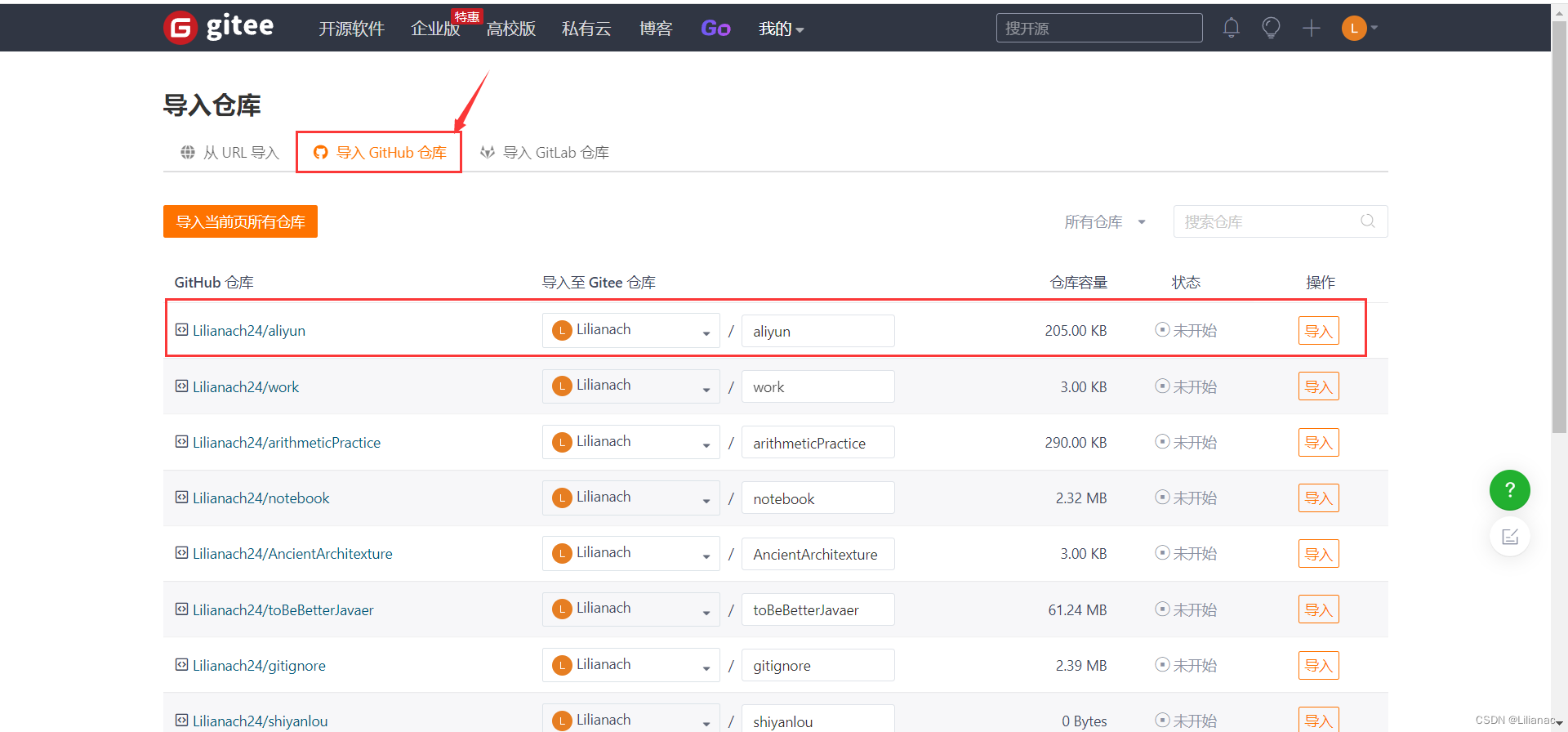The height and width of the screenshot is (732, 1568).
Task: Click the shiyanlou repo name field
Action: point(817,719)
